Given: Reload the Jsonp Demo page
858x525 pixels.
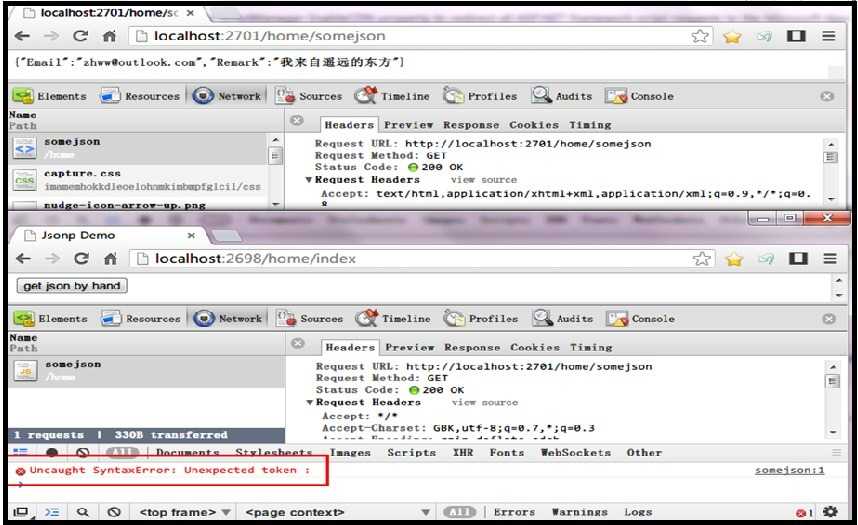Looking at the screenshot, I should 82,258.
